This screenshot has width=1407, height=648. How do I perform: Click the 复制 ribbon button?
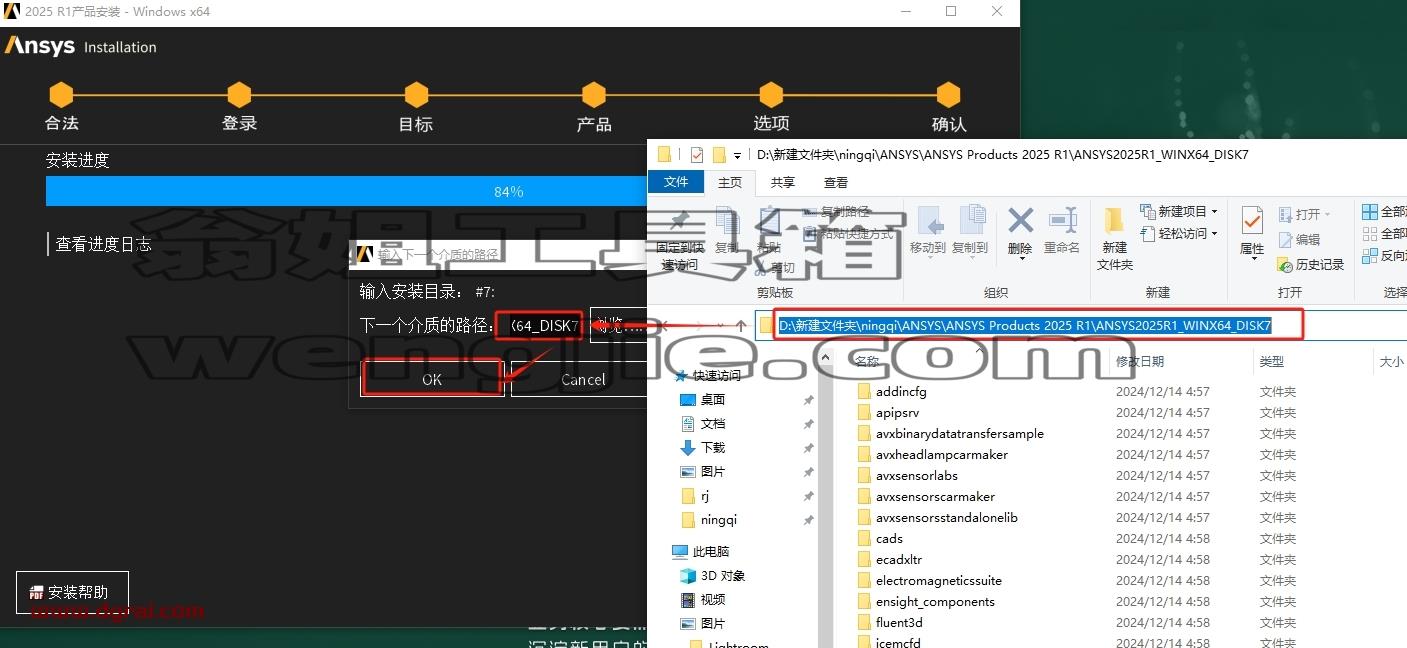(727, 230)
